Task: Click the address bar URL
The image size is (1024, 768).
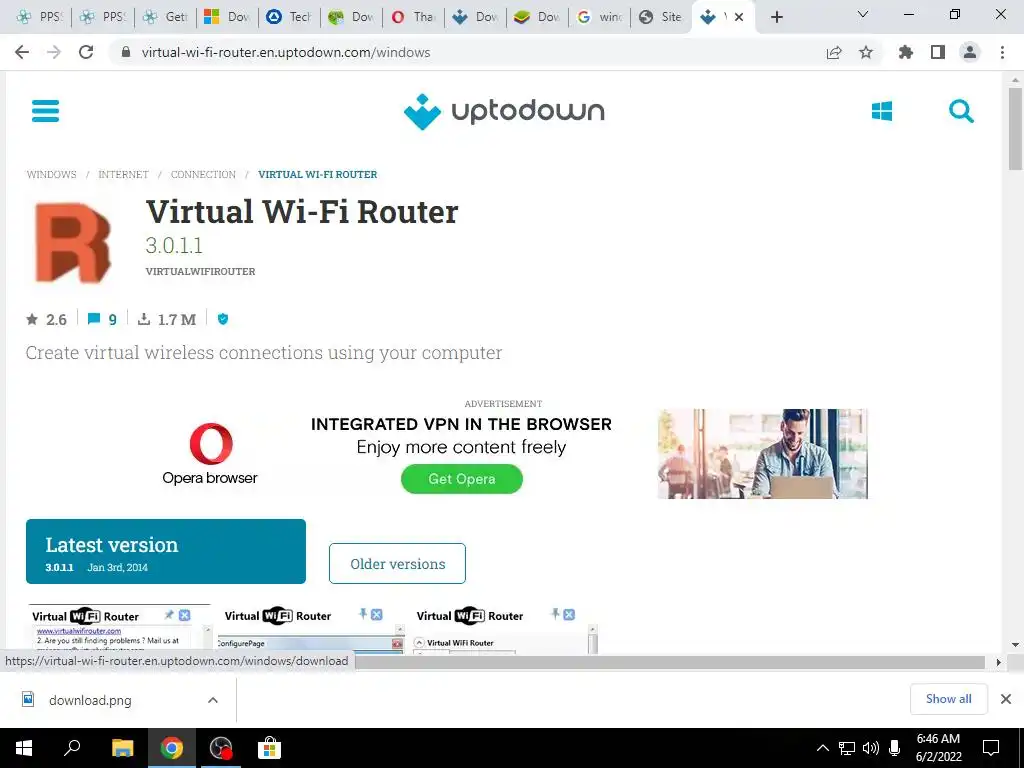Action: [286, 52]
